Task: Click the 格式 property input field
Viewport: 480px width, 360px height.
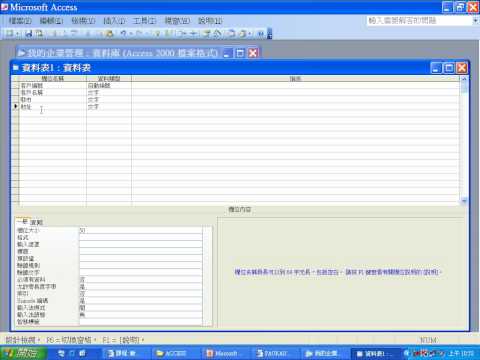Action: tap(140, 237)
